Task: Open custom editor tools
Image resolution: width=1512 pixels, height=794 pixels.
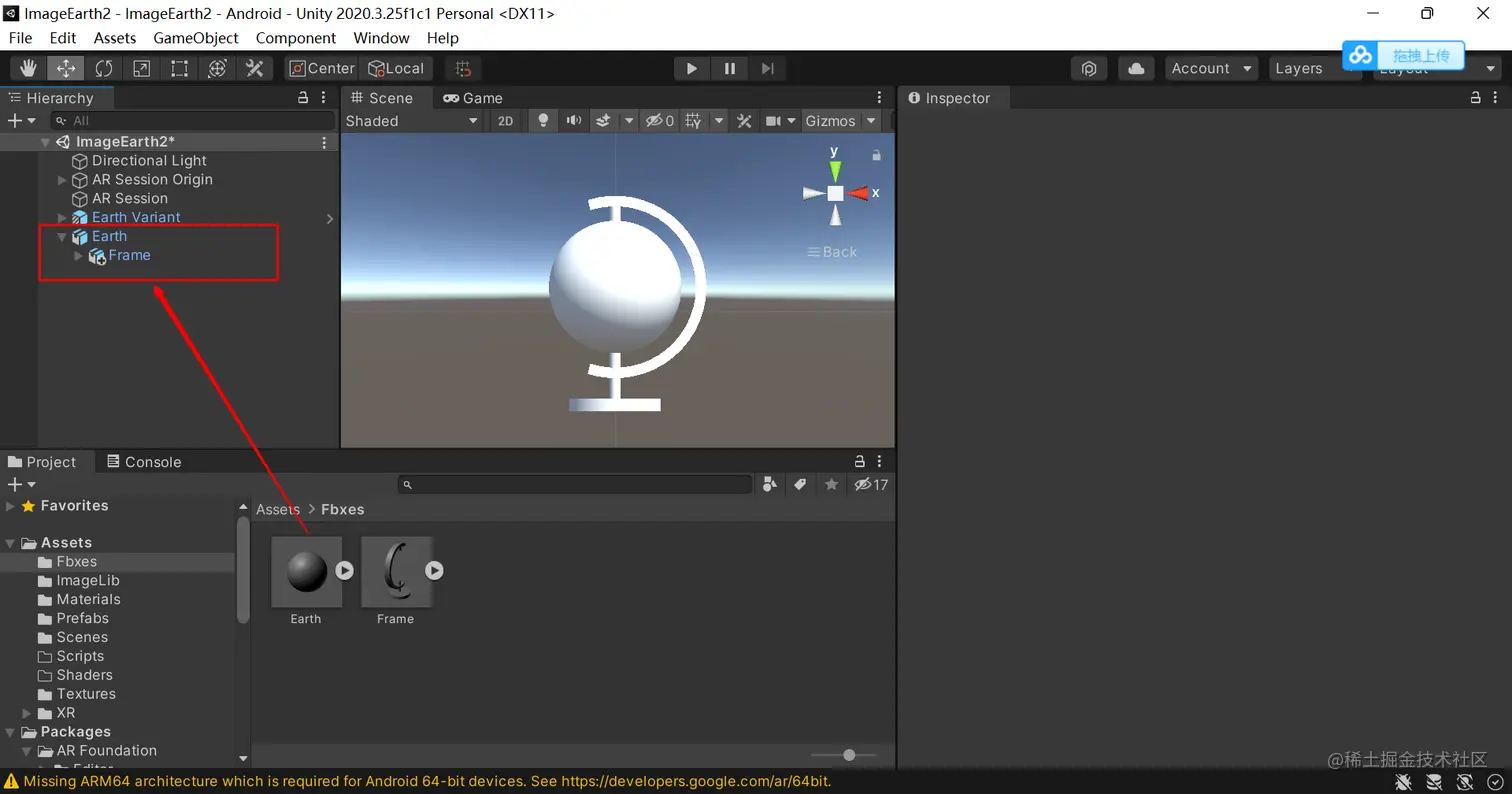Action: (255, 68)
